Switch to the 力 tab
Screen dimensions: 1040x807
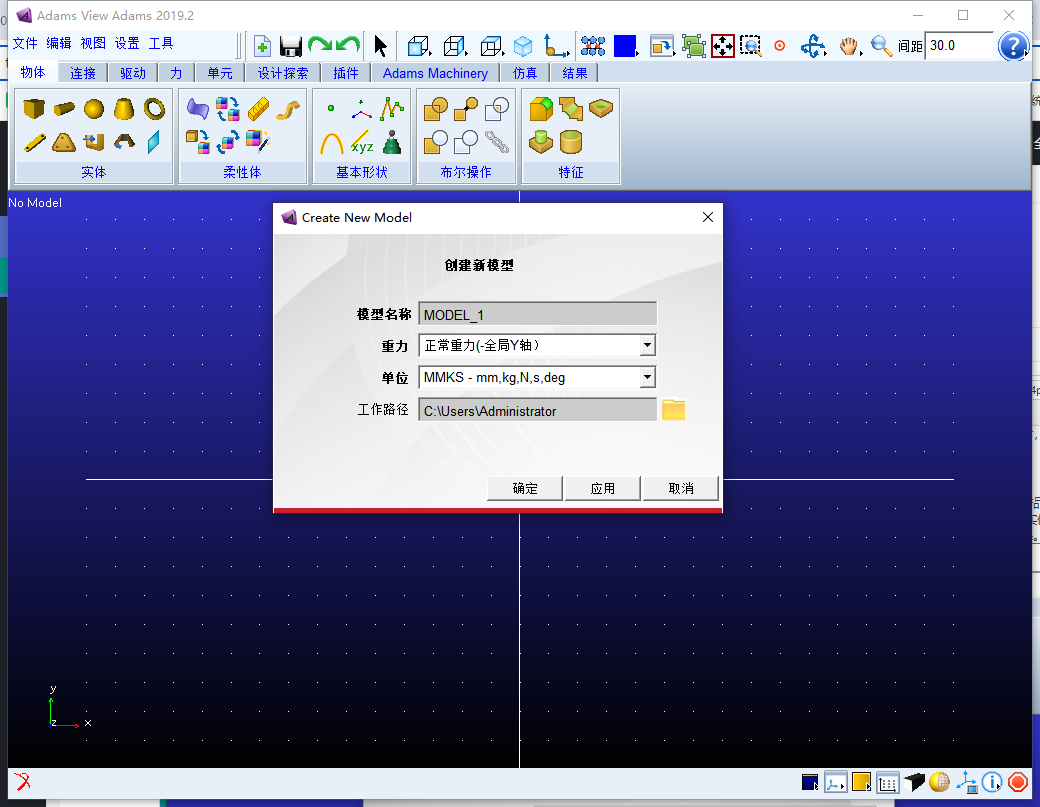[x=176, y=73]
